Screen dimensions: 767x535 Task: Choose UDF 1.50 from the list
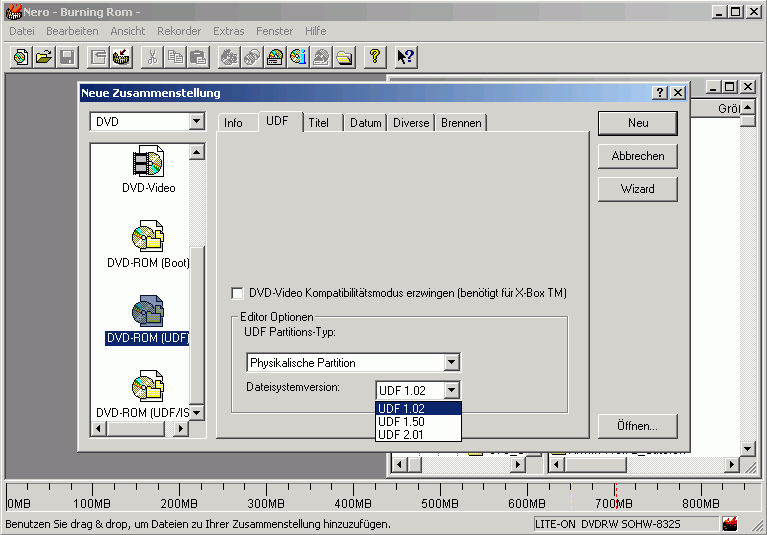tap(418, 422)
